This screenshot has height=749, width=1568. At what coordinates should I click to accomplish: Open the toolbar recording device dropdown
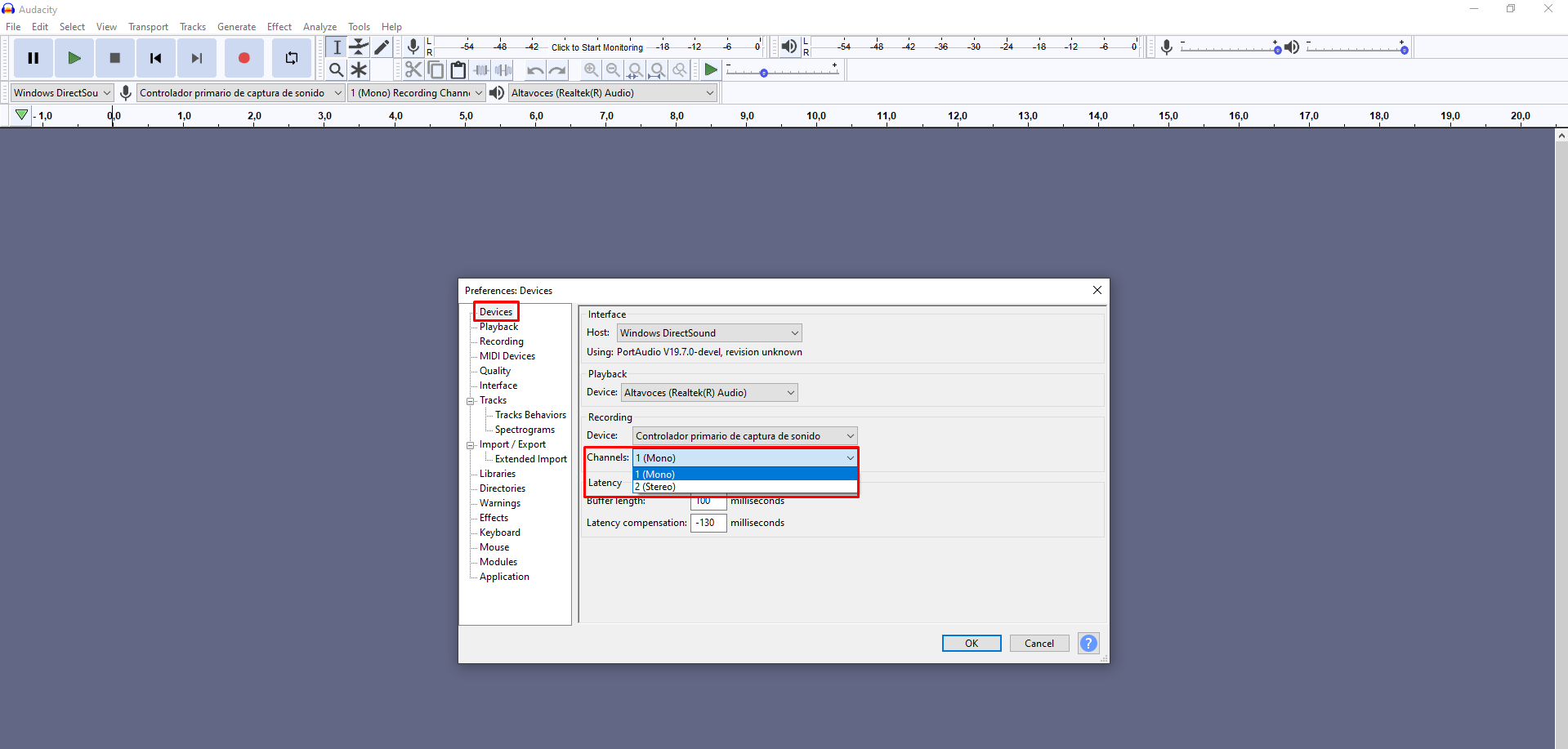(x=240, y=93)
